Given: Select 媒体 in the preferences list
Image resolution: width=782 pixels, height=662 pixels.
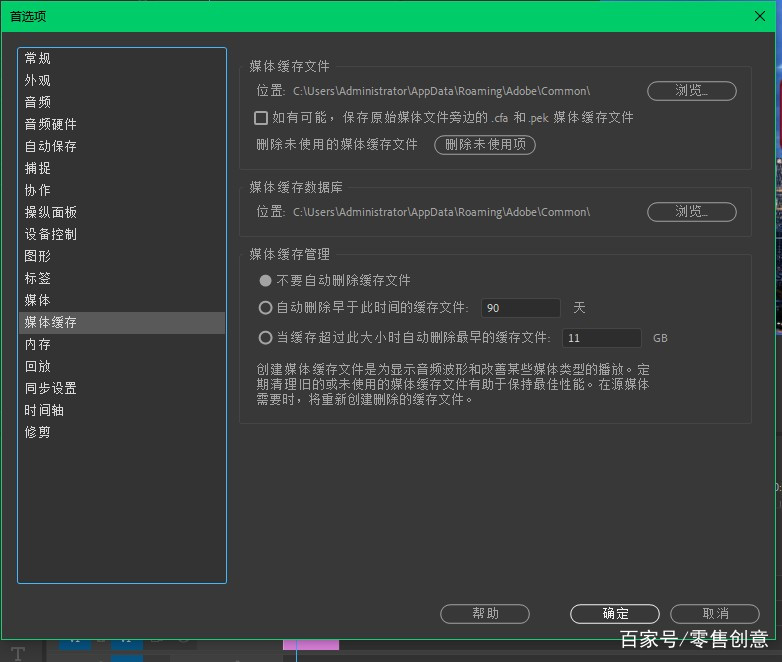Looking at the screenshot, I should tap(122, 300).
